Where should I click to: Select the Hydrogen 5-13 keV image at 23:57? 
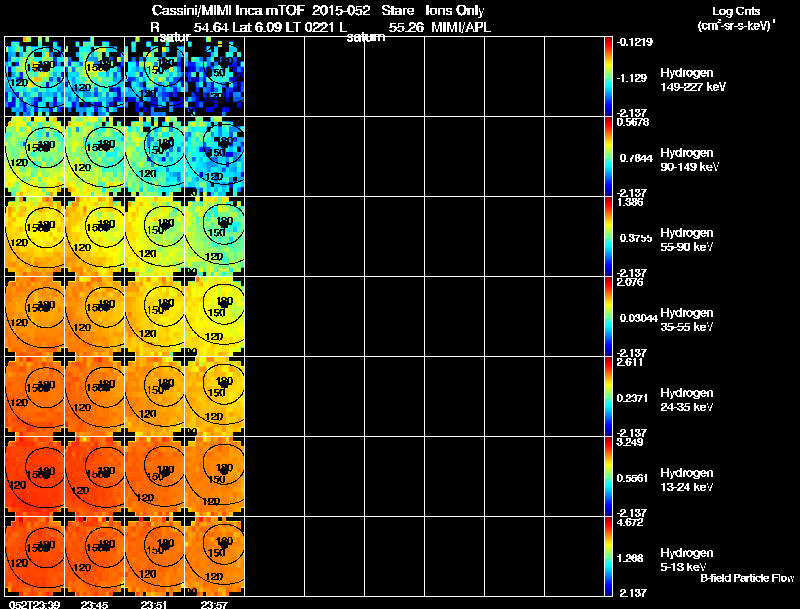click(215, 556)
